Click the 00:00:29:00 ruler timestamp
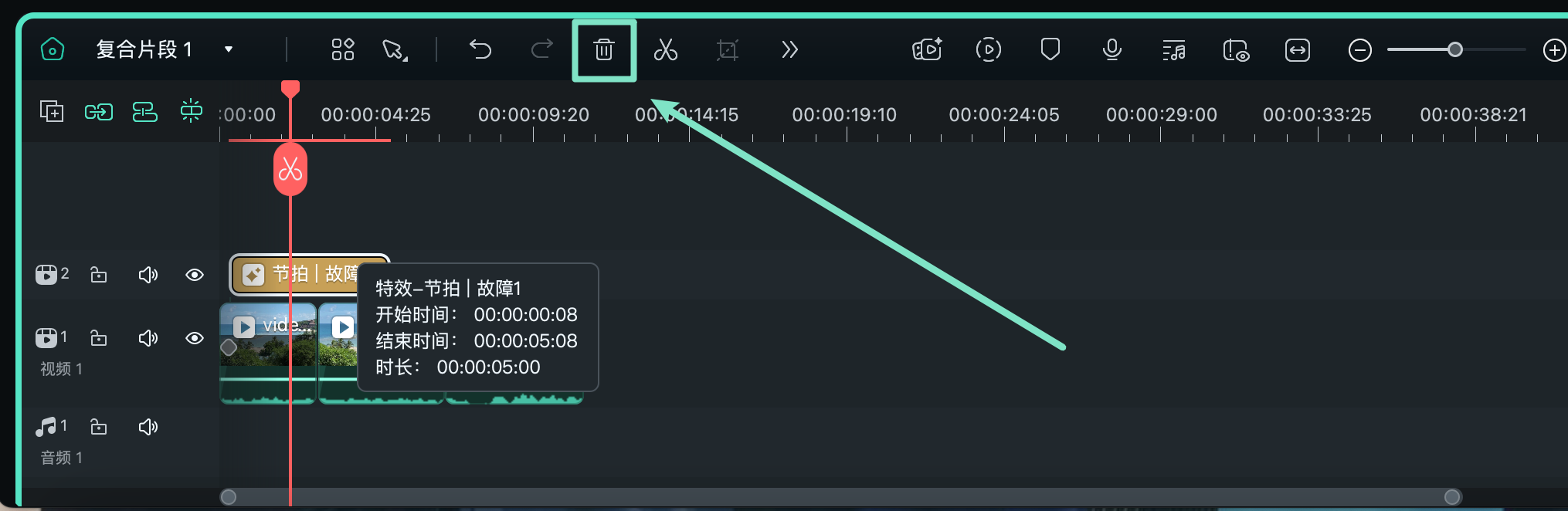The height and width of the screenshot is (511, 1568). click(1162, 115)
